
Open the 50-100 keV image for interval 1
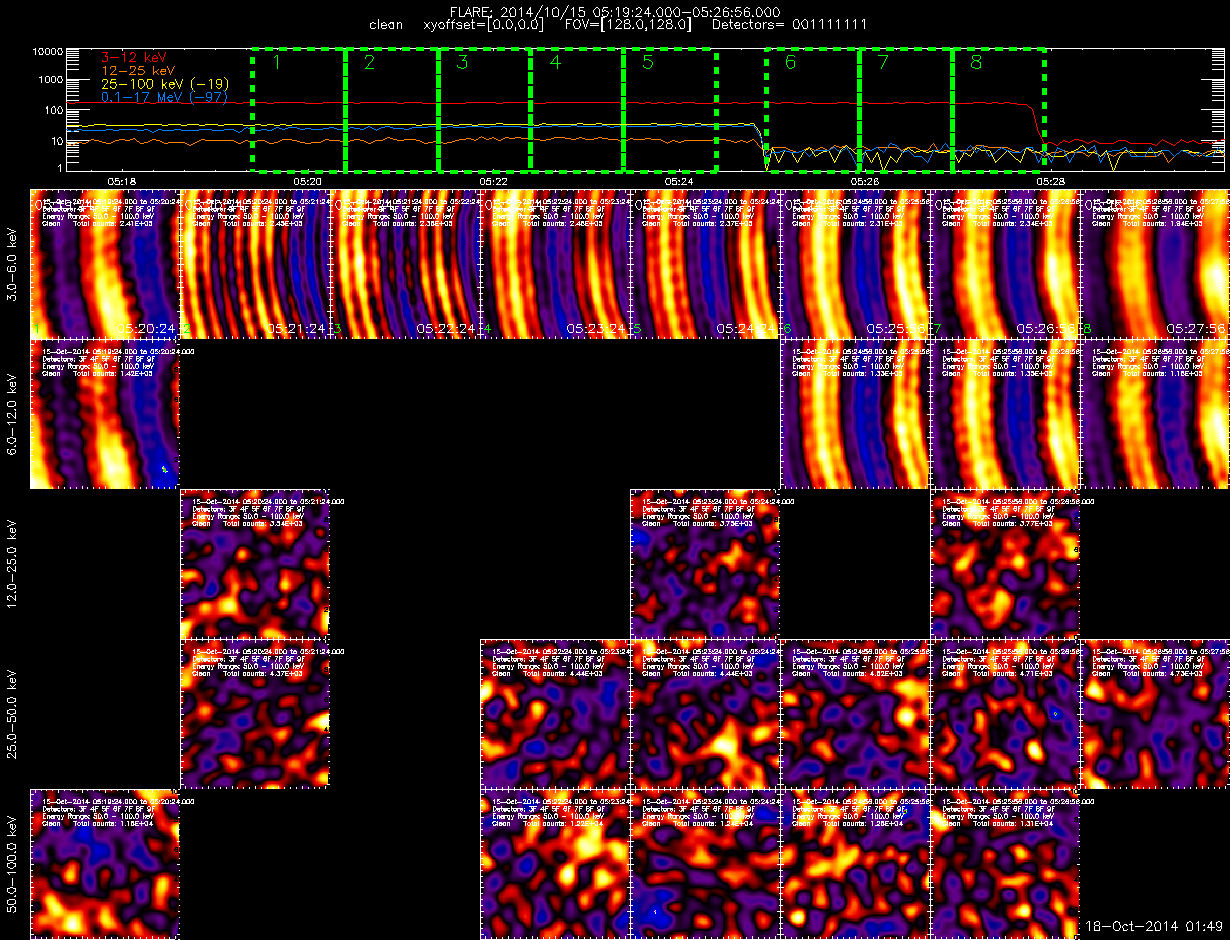click(105, 864)
